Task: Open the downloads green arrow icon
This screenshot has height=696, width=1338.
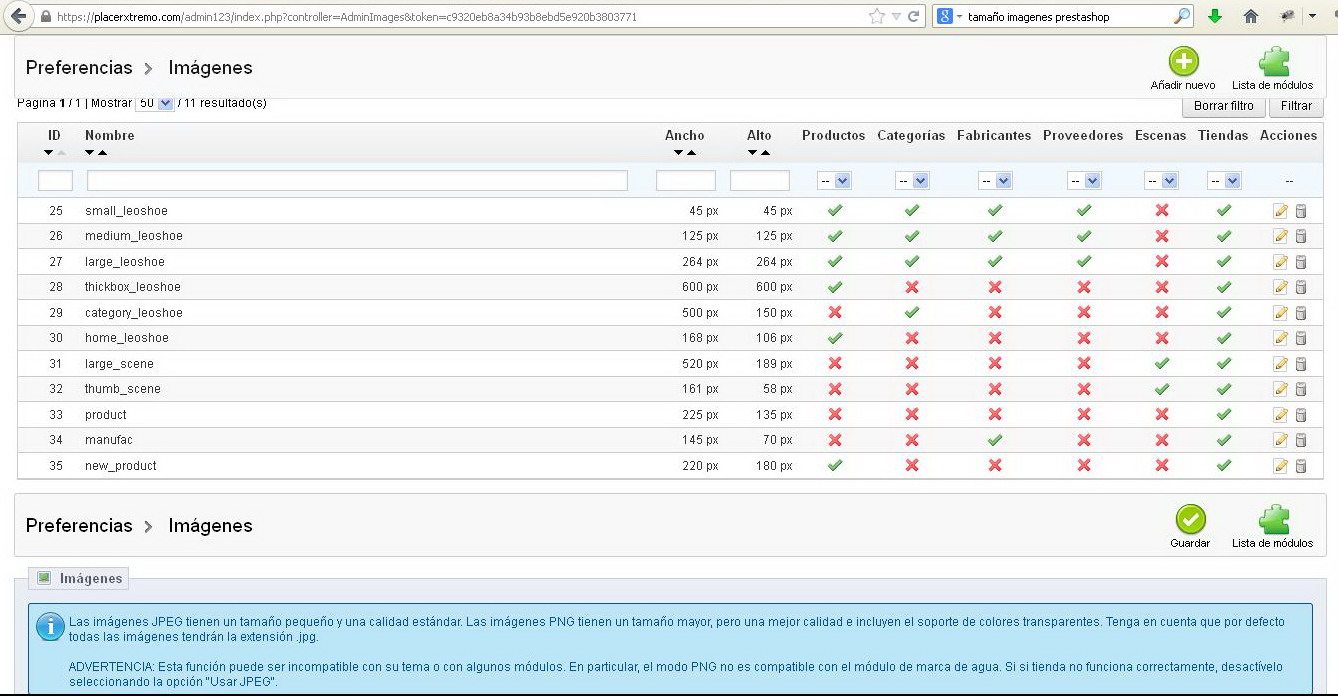Action: pos(1215,16)
